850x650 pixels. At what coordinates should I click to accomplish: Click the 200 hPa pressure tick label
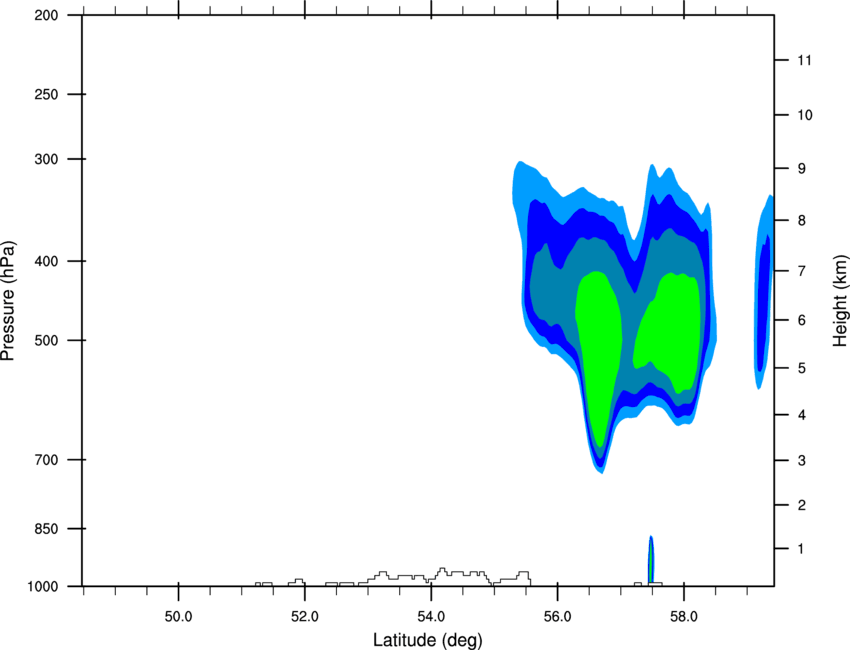coord(46,16)
